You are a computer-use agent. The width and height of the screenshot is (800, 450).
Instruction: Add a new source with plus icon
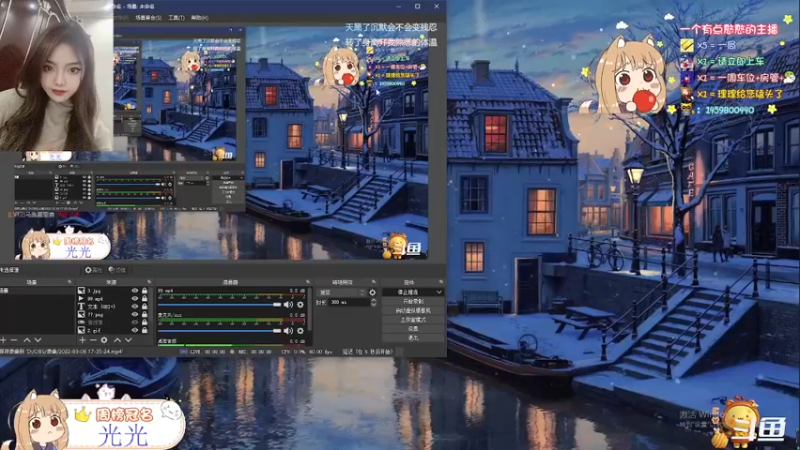pos(82,340)
